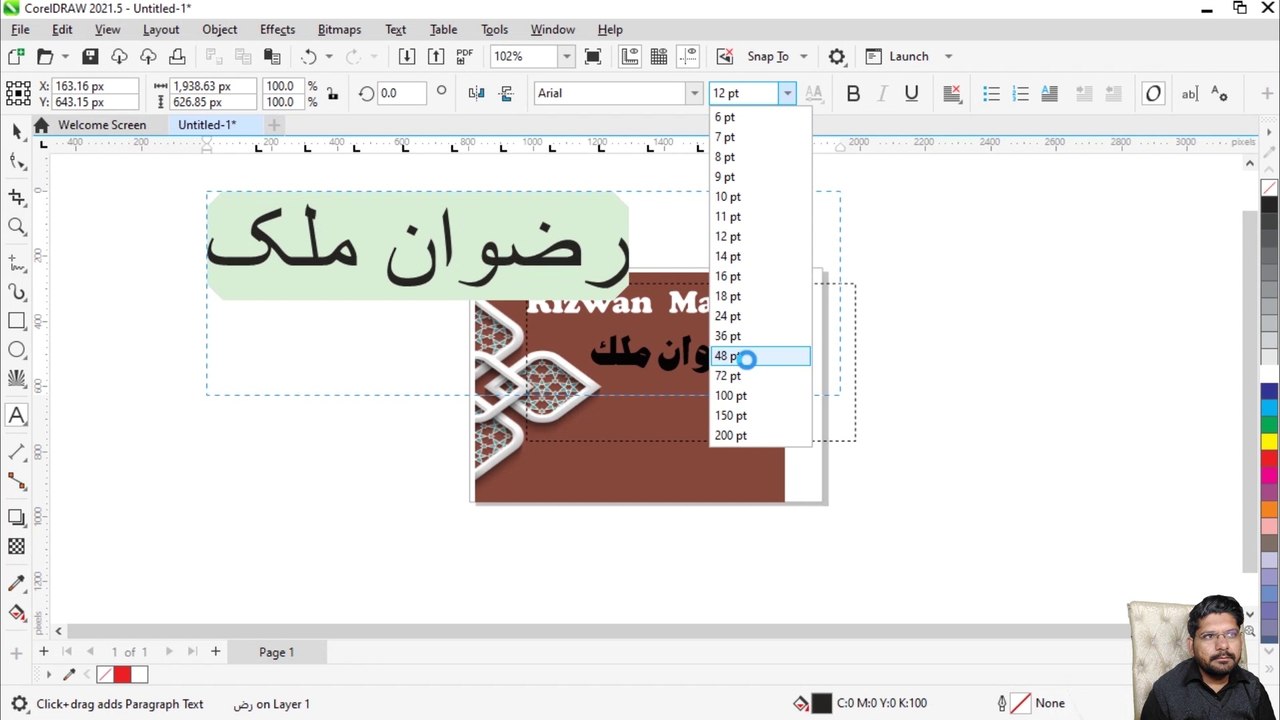The image size is (1280, 720).
Task: Open the font name Arial dropdown
Action: (x=694, y=93)
